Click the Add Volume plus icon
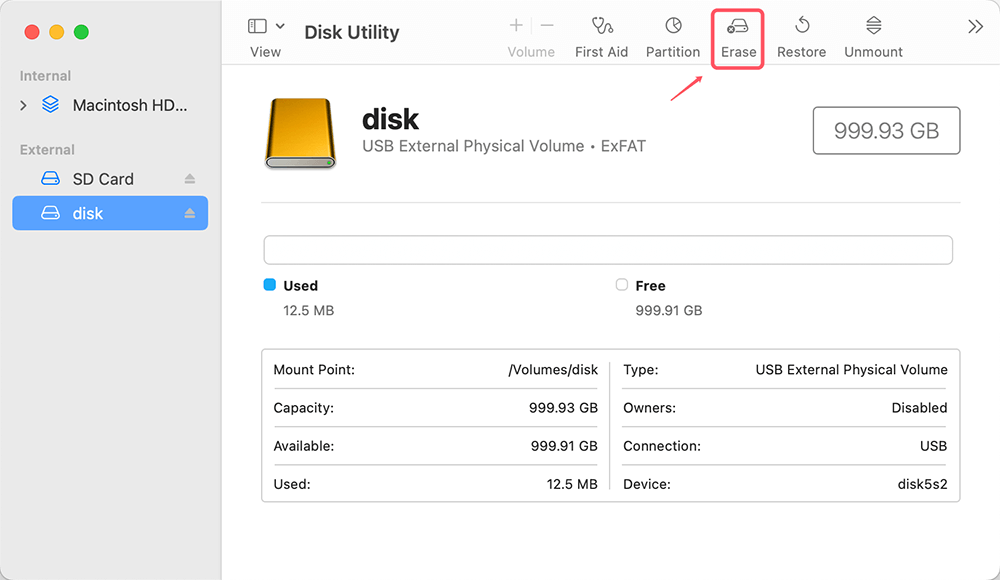 point(515,25)
